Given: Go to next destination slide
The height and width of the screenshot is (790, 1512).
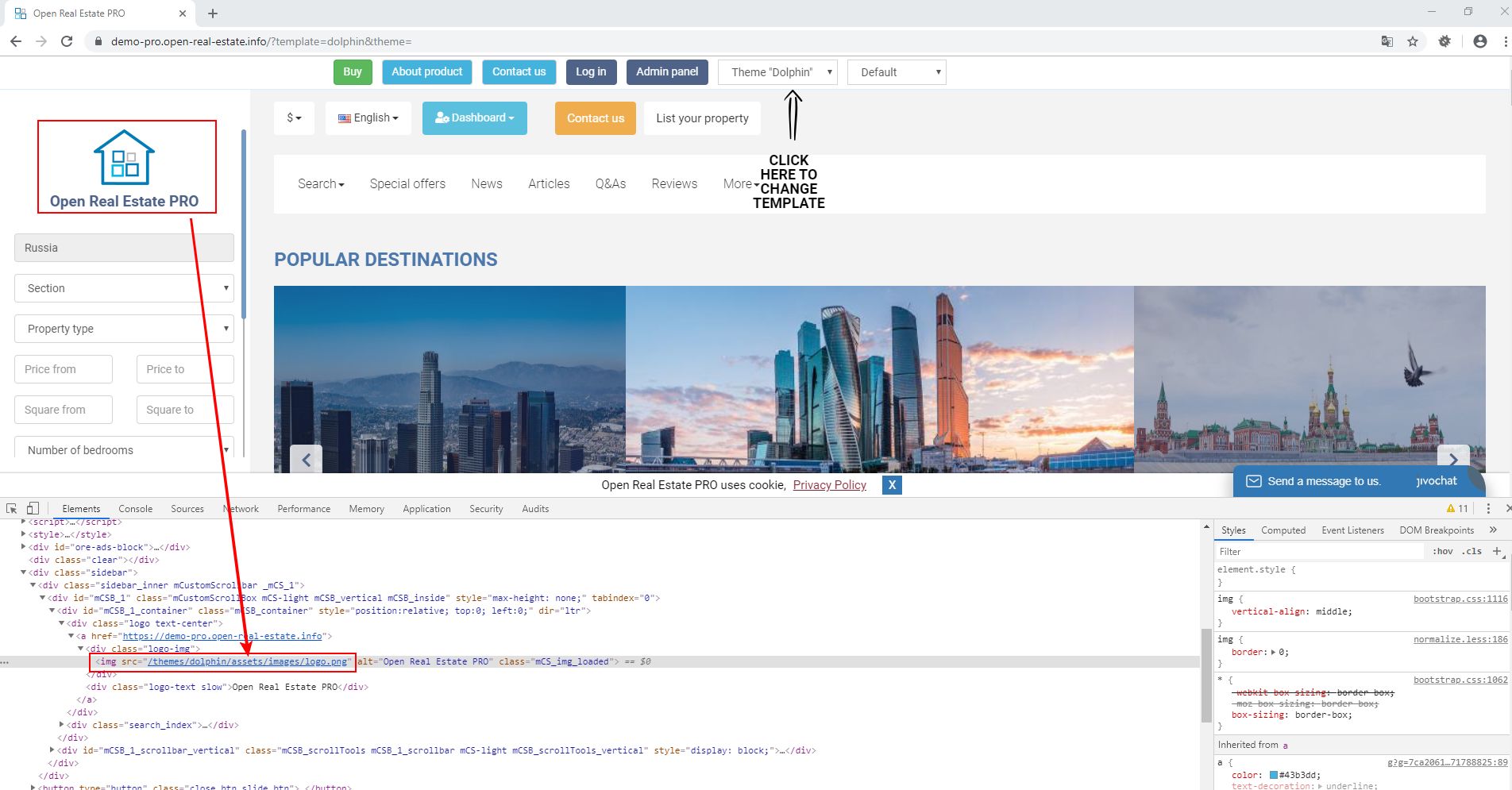Looking at the screenshot, I should [x=1453, y=459].
